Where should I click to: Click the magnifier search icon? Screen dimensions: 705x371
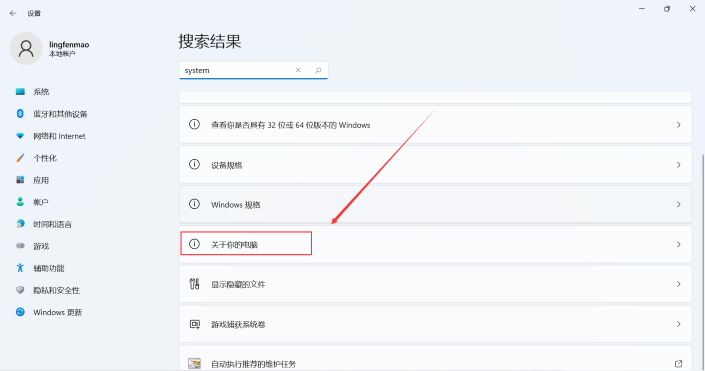pos(318,70)
